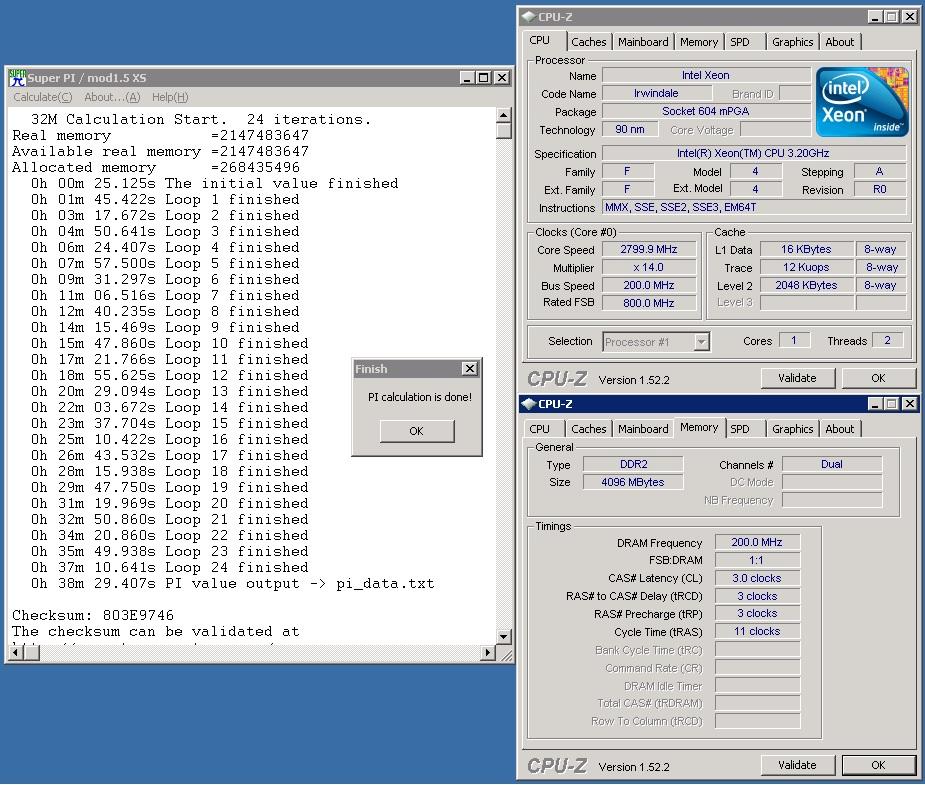Click the Trace 12 Kuops value
Viewport: 925px width, 785px height.
click(806, 267)
